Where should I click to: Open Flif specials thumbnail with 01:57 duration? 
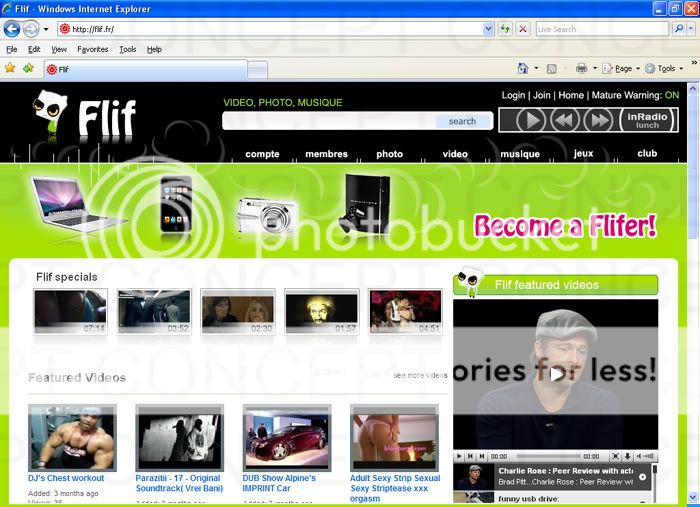click(x=321, y=312)
